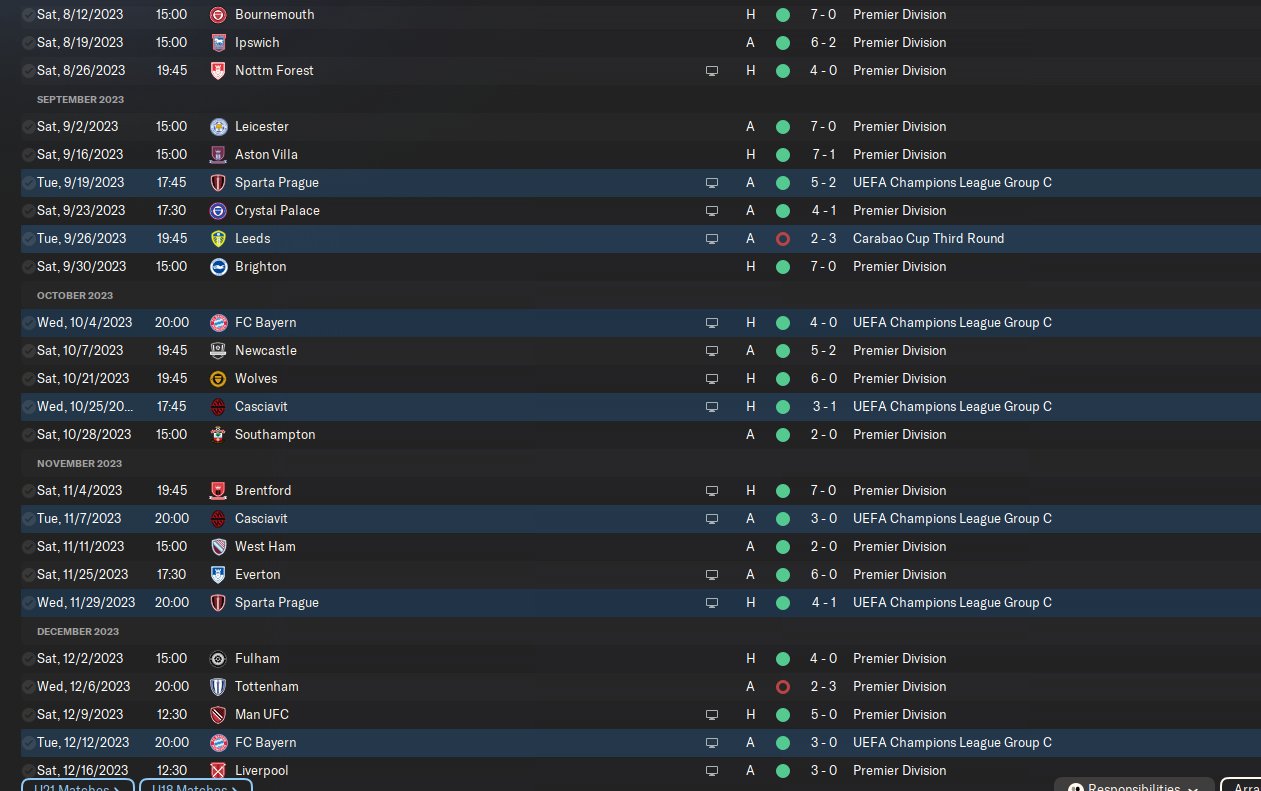The image size is (1261, 791).
Task: Click the Sparta Prague badge on 9/19/2023
Action: pyautogui.click(x=218, y=183)
